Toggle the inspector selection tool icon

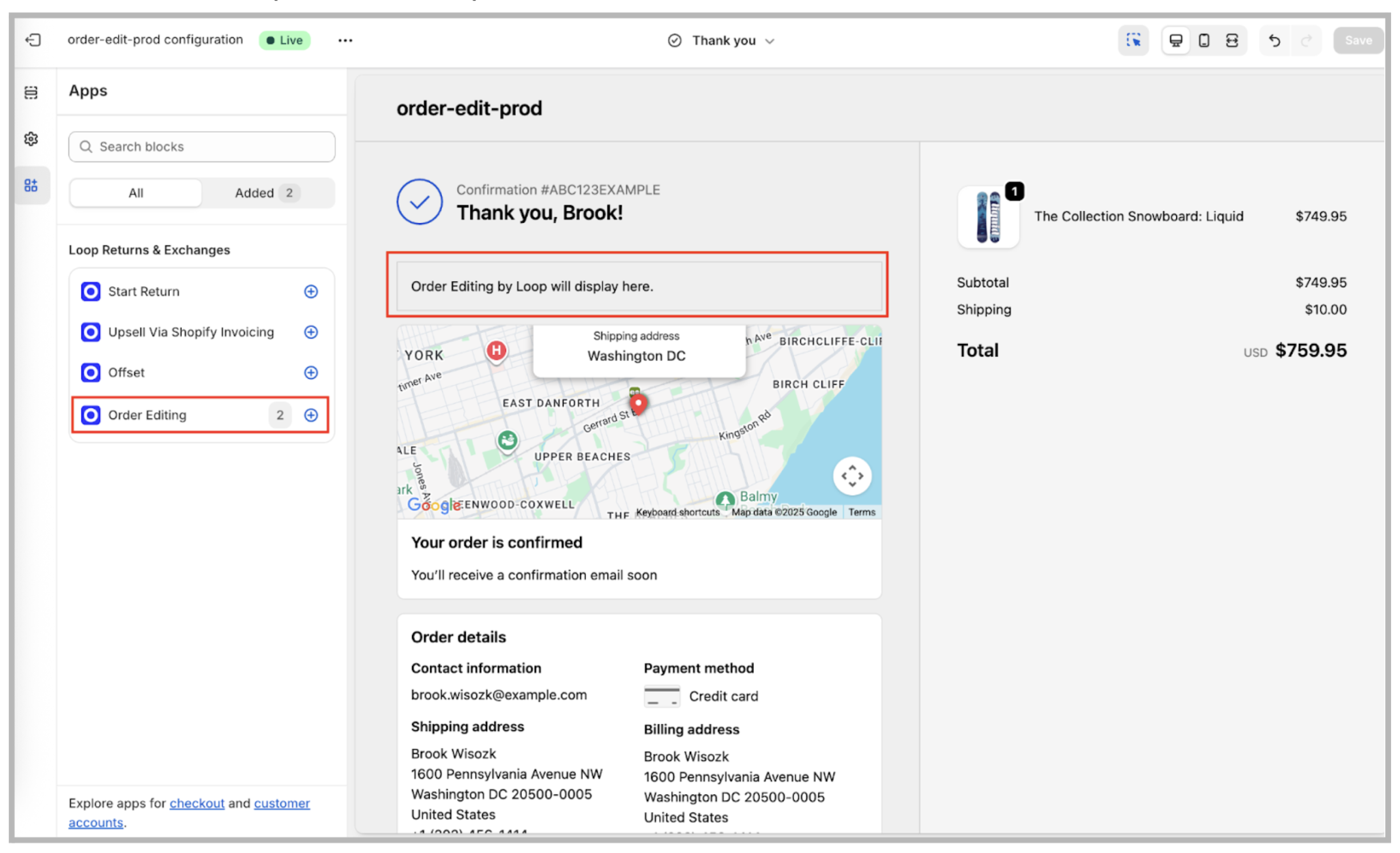tap(1133, 40)
